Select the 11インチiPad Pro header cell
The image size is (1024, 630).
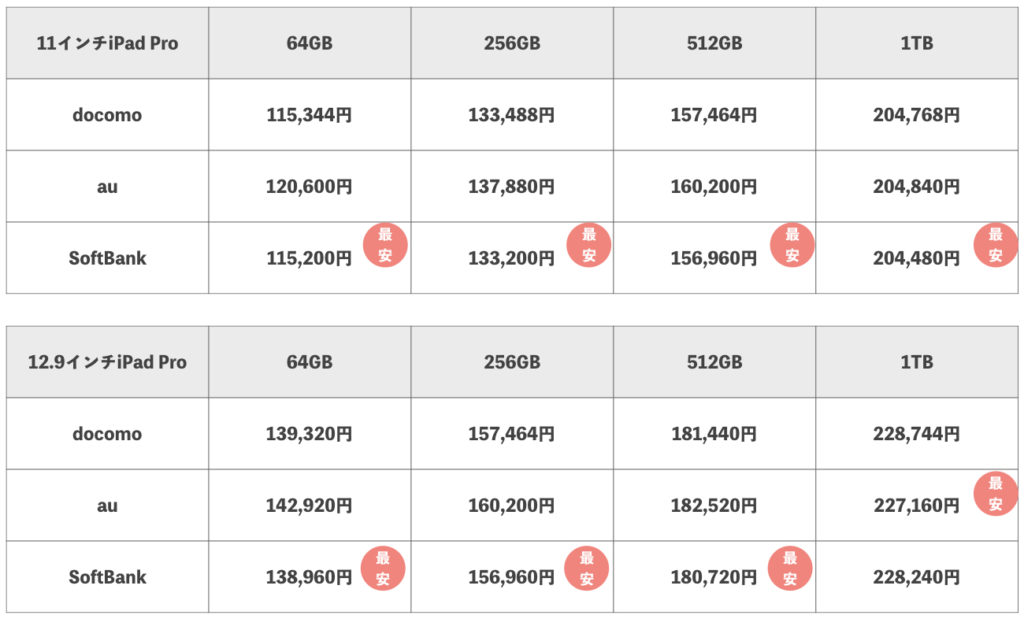pos(108,43)
